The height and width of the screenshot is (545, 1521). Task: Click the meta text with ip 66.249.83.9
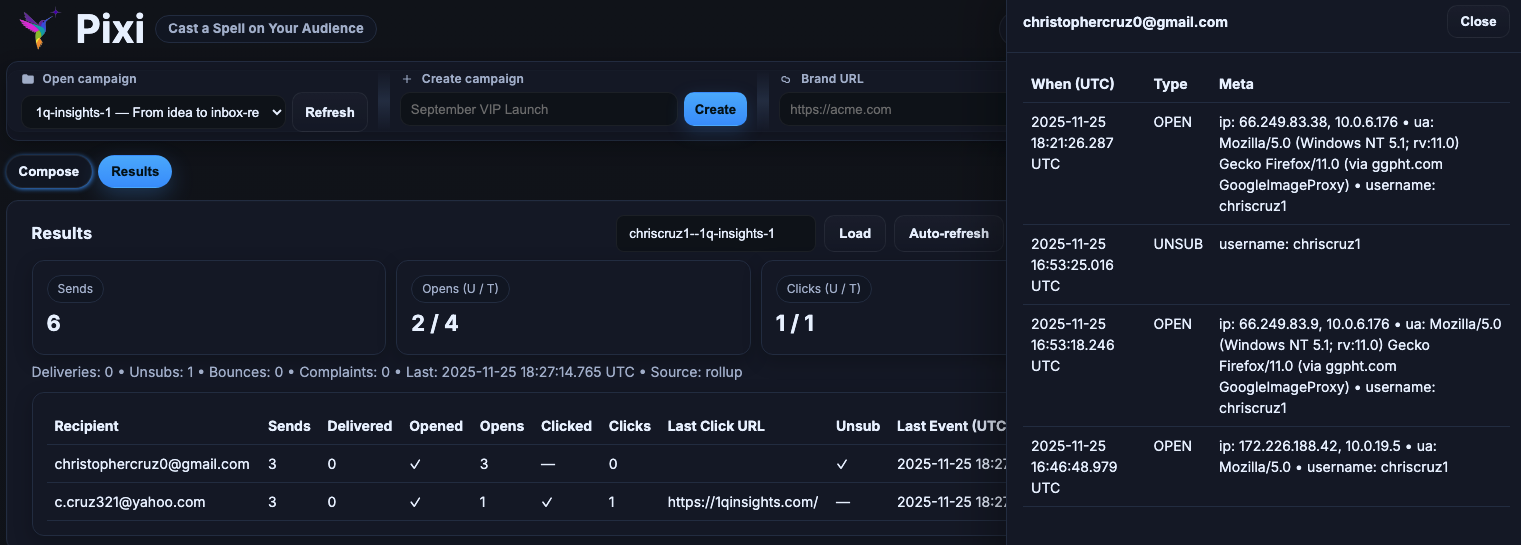pyautogui.click(x=1360, y=366)
